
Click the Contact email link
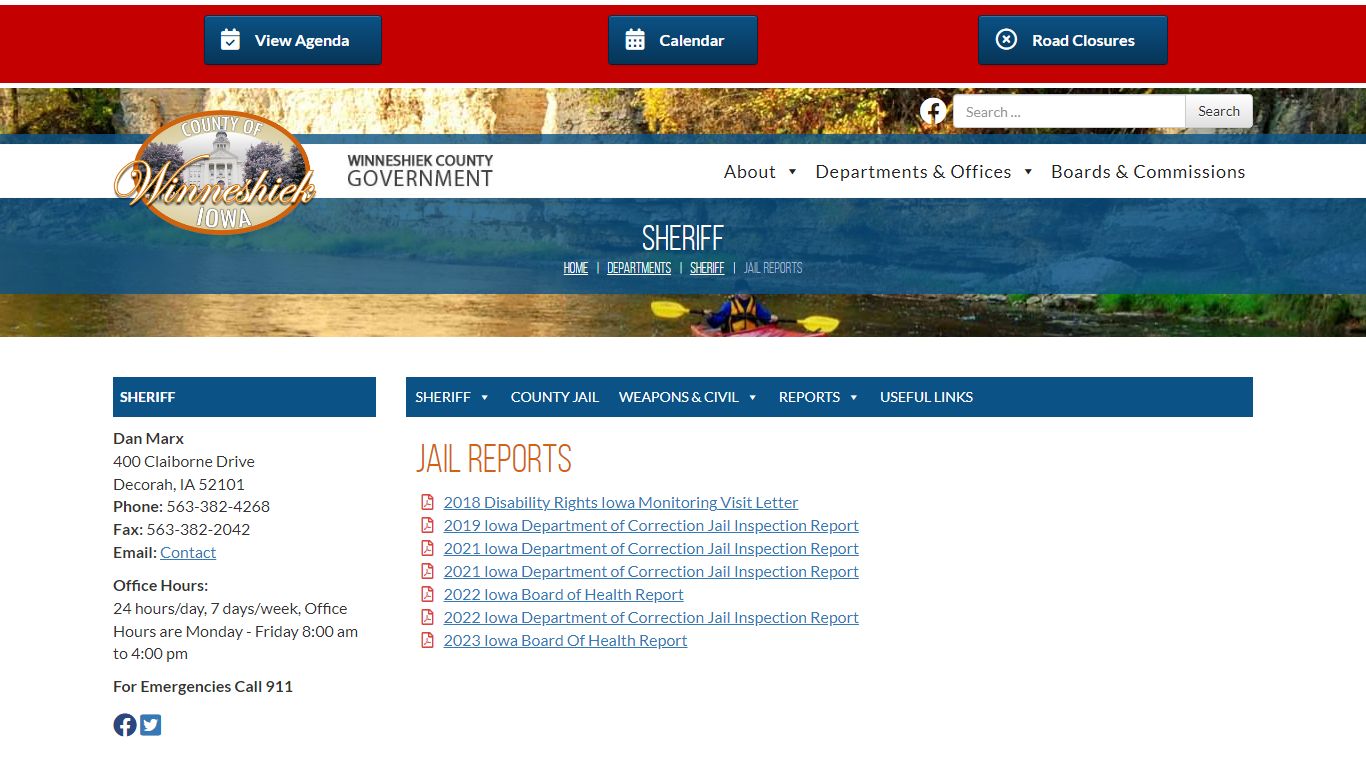pos(188,552)
